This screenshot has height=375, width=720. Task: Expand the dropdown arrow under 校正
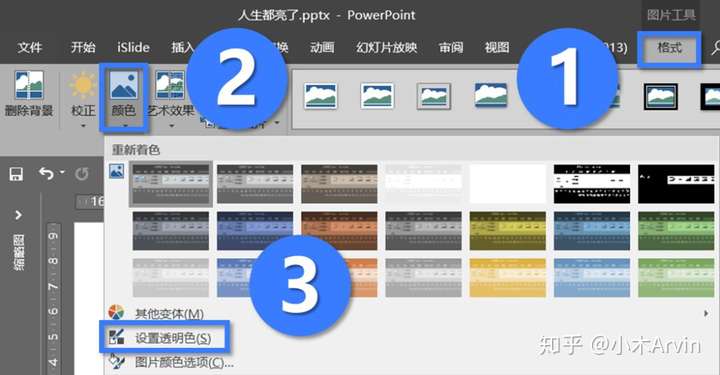tap(83, 125)
